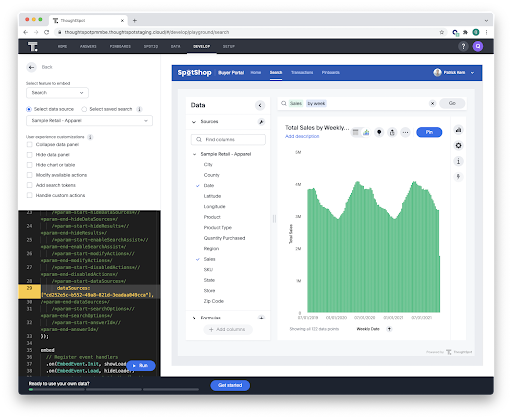The image size is (512, 419).
Task: Collapse the Data panel with the chevron button
Action: pyautogui.click(x=260, y=105)
